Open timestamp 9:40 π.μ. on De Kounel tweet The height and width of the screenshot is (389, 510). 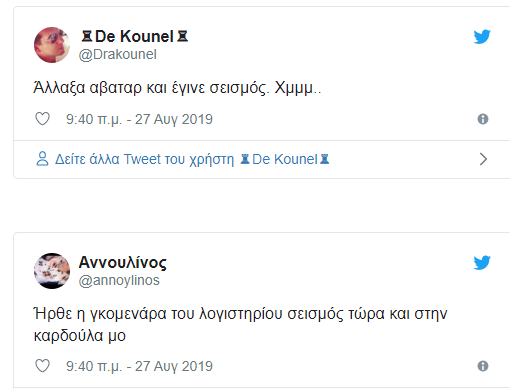pos(139,119)
